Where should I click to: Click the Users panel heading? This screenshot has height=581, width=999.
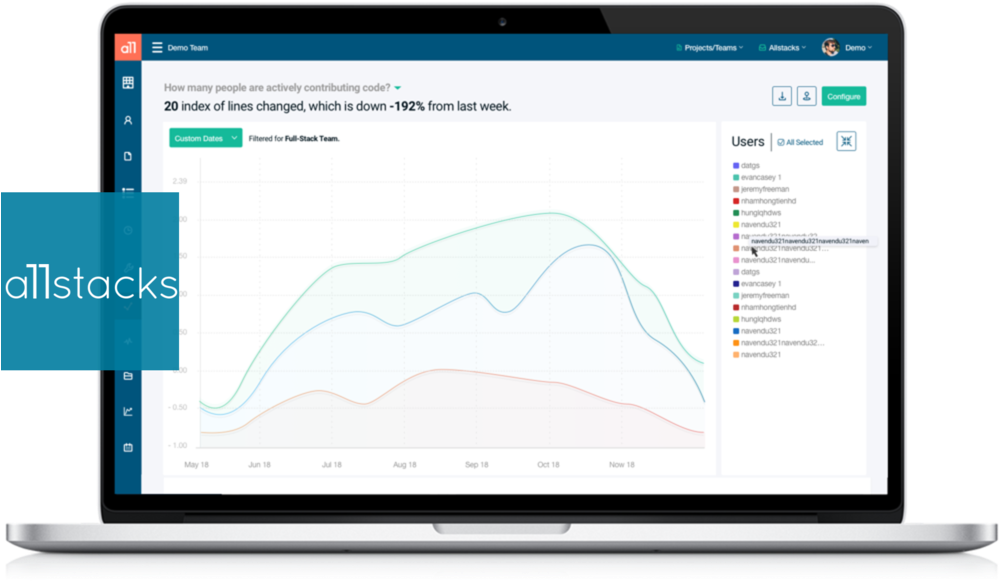pos(747,141)
